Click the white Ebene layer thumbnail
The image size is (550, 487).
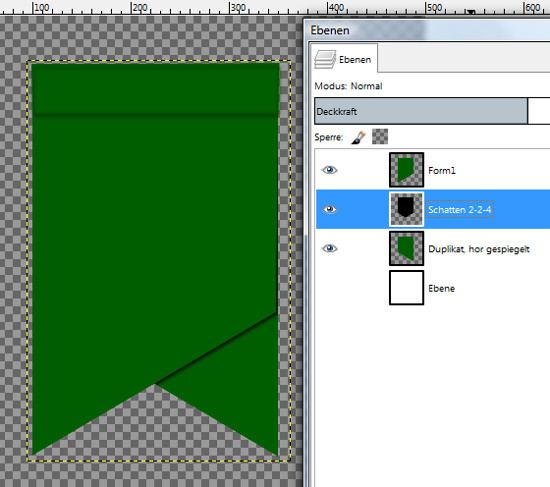406,288
